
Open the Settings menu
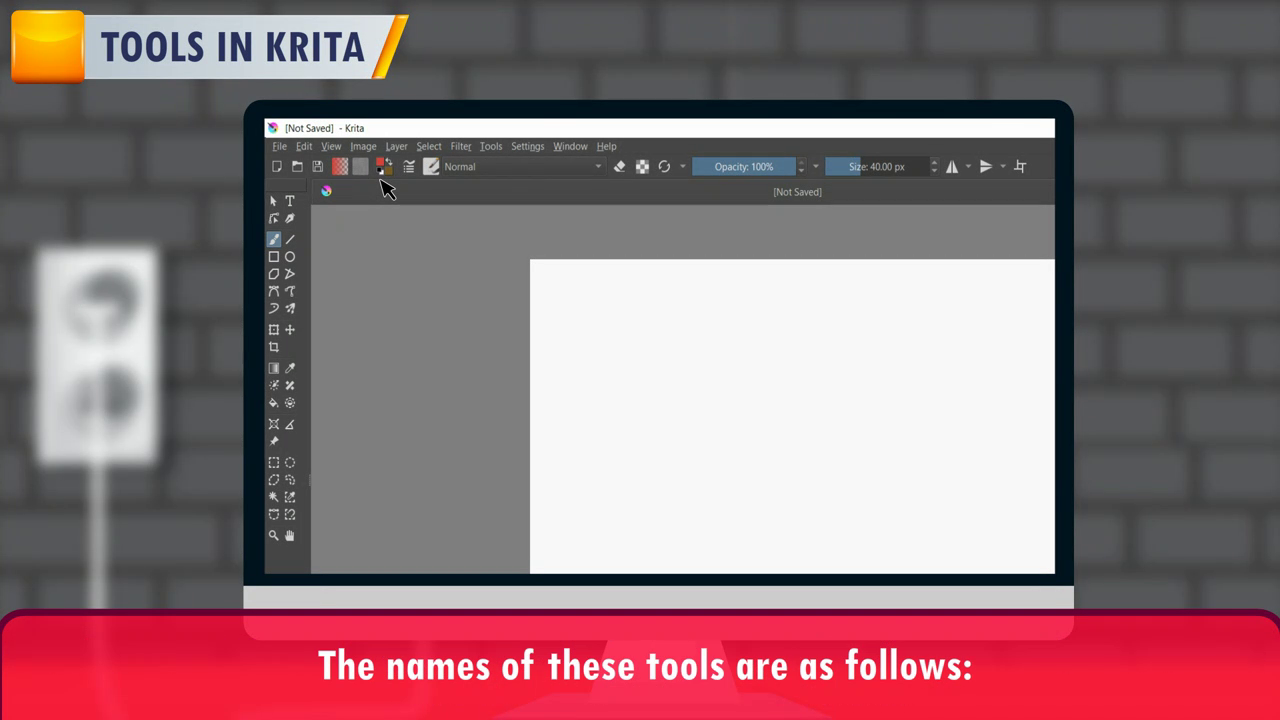(x=527, y=146)
